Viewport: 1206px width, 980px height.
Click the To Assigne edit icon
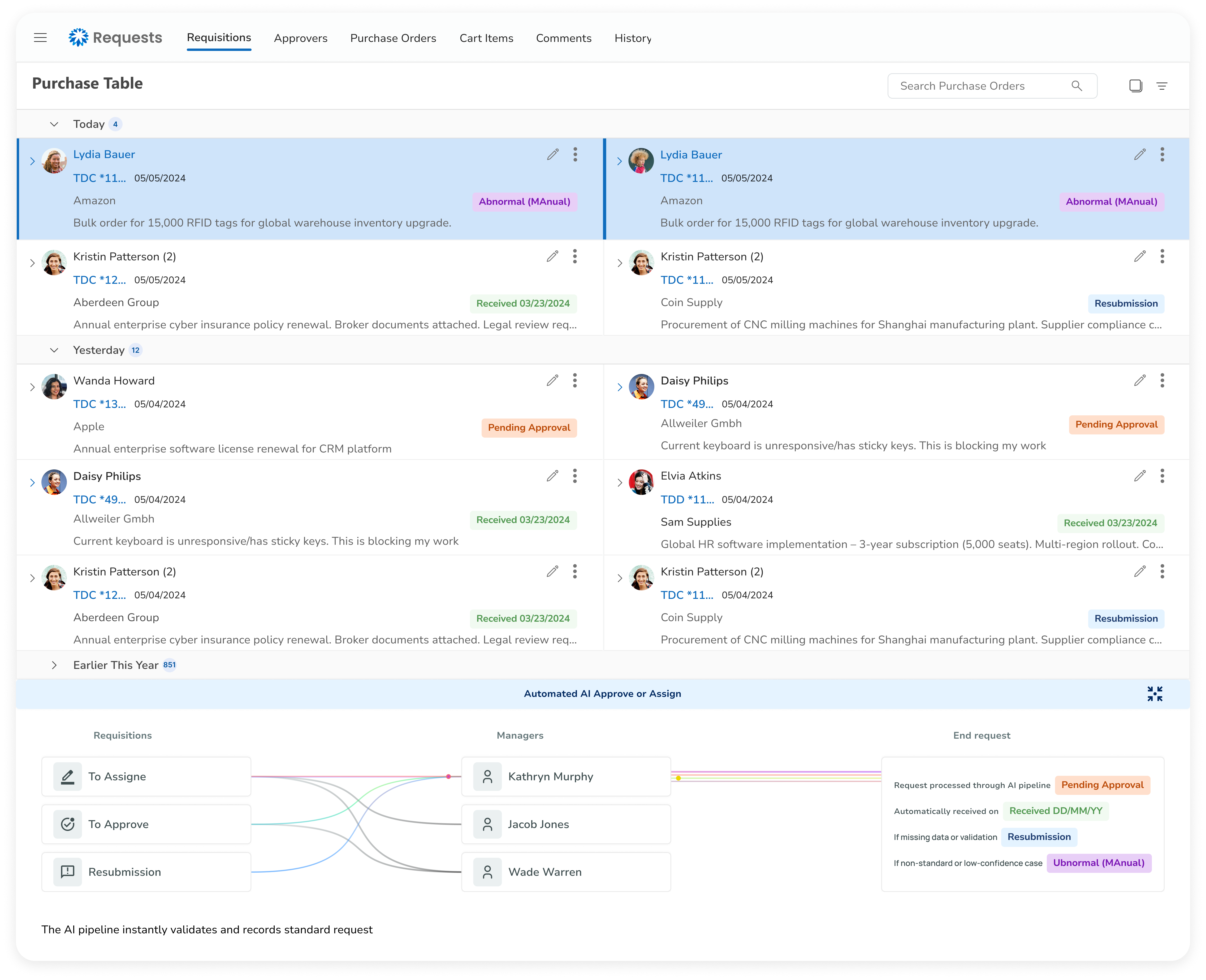click(x=68, y=776)
